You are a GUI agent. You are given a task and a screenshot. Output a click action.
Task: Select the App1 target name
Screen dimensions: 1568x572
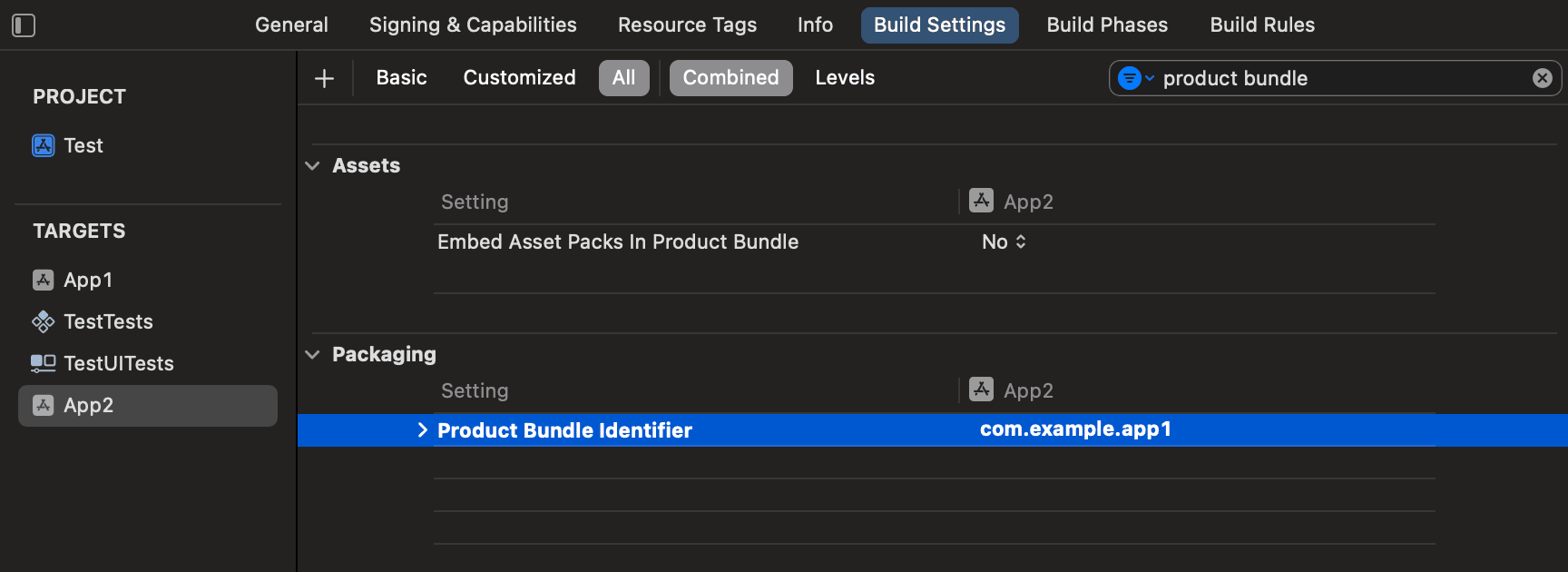click(88, 280)
